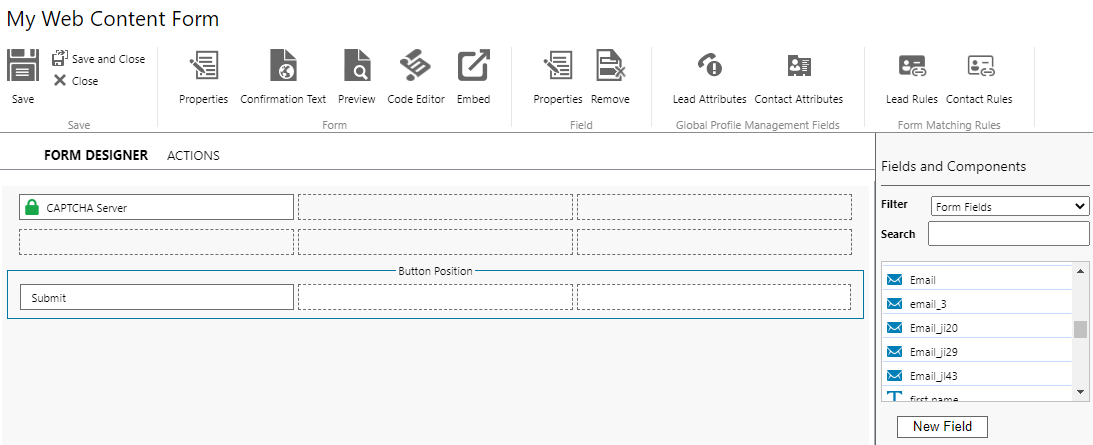Click envelope icon beside Email_jl43
This screenshot has width=1093, height=445.
[894, 376]
